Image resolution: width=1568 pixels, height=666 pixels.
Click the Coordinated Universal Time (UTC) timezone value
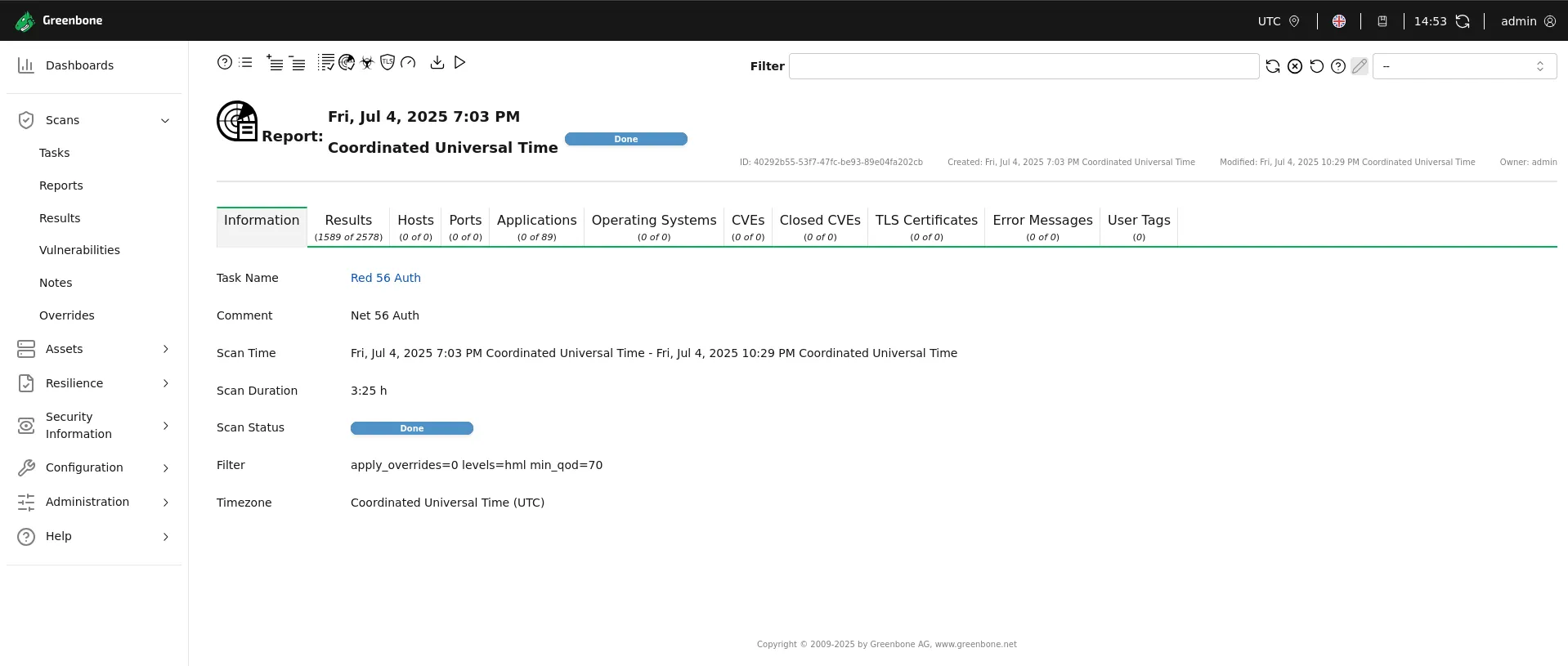pos(447,503)
